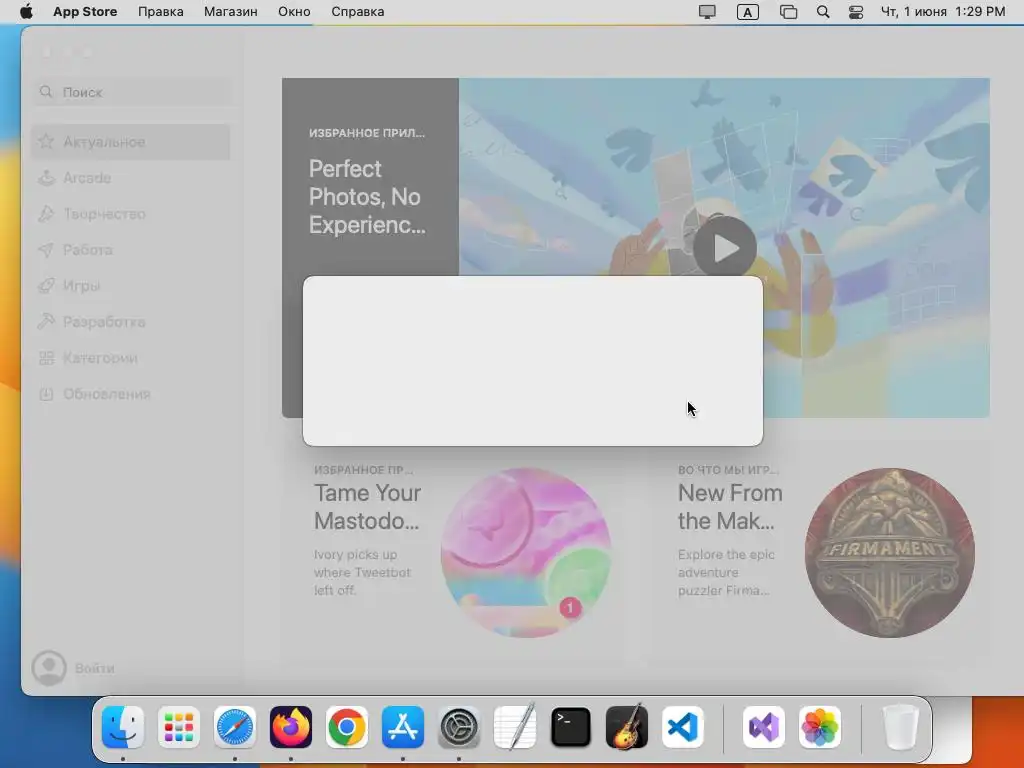1024x768 pixels.
Task: Open the Магазин menu
Action: (x=231, y=12)
